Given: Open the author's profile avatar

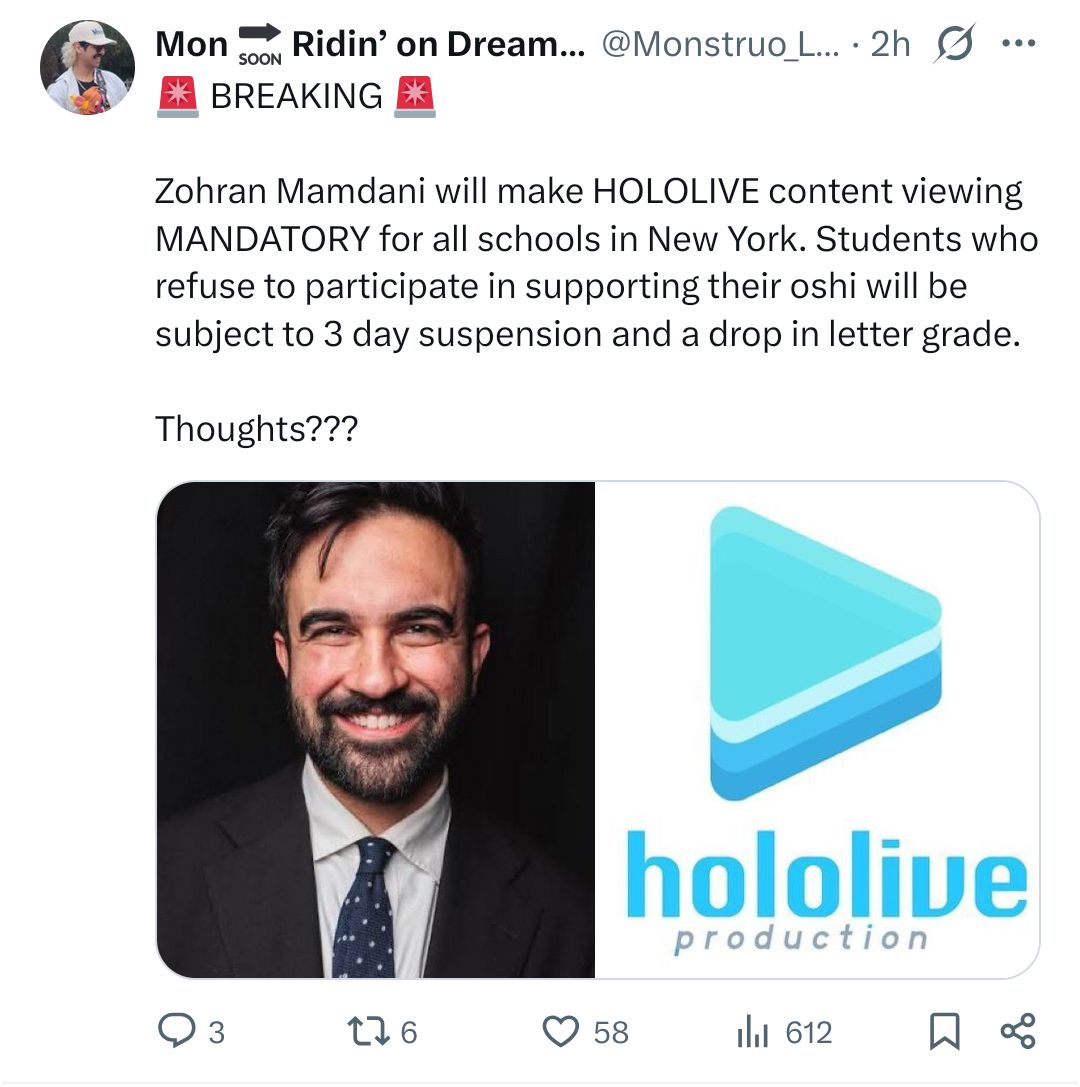Looking at the screenshot, I should (87, 67).
